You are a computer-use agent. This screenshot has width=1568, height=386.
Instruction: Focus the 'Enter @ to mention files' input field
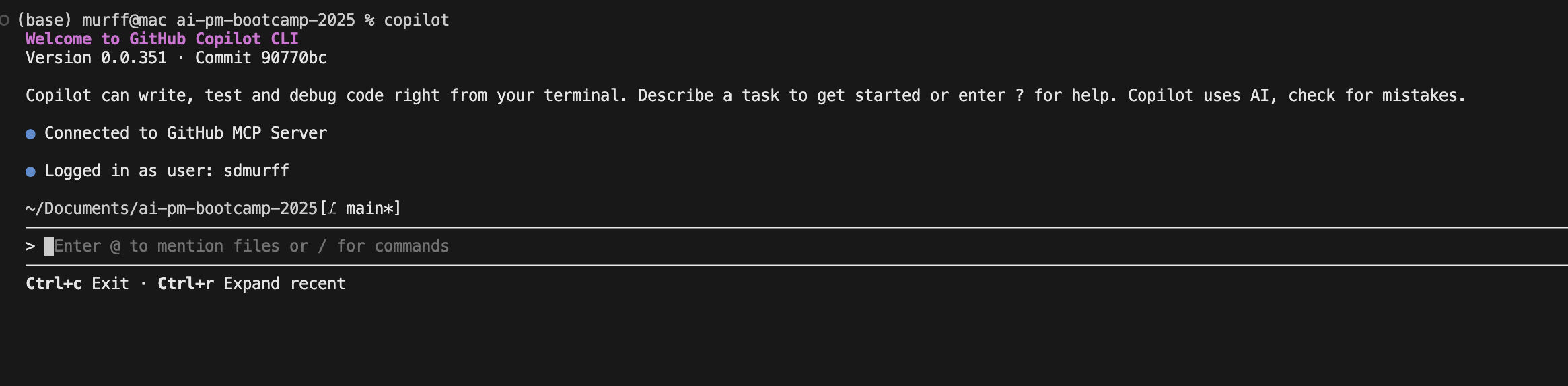click(x=252, y=247)
